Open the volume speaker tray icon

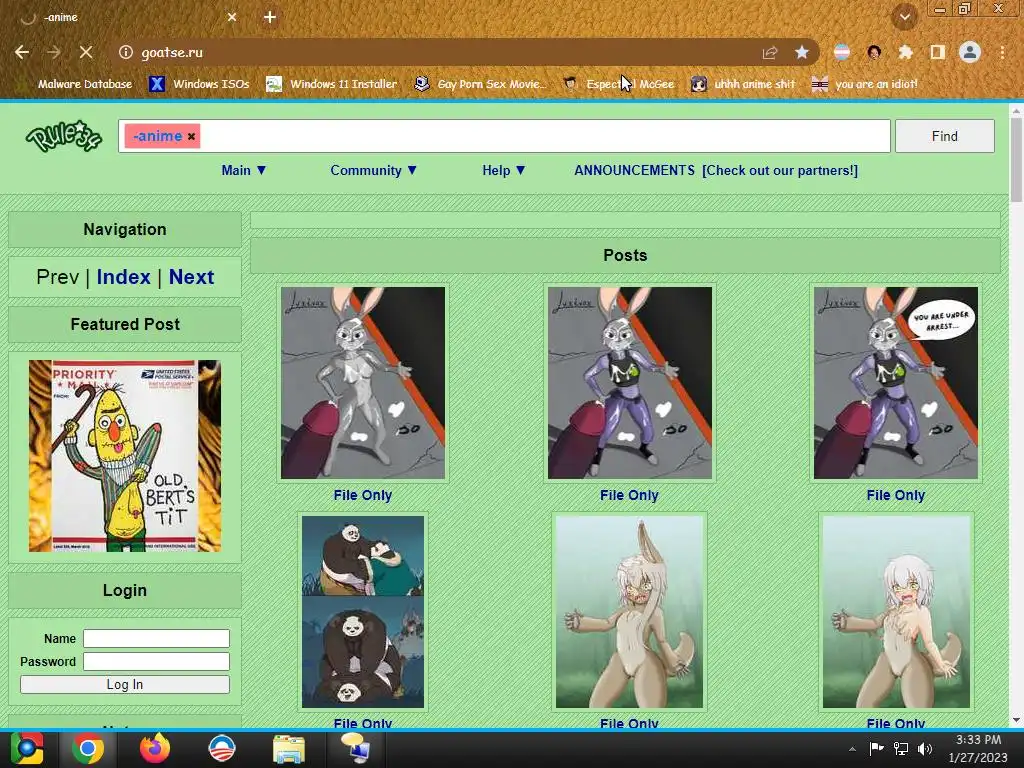coord(925,748)
